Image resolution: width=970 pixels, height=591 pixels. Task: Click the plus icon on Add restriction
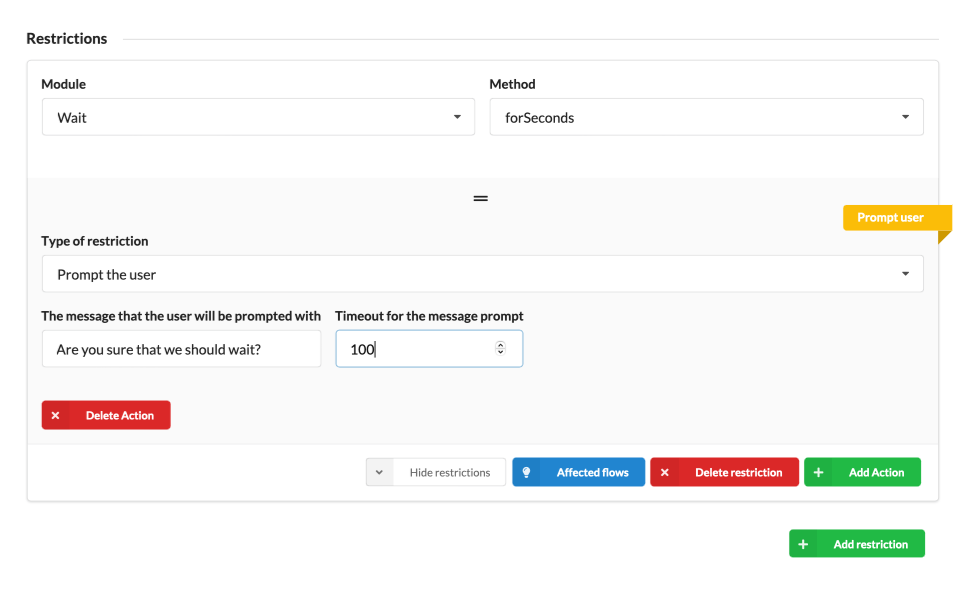(803, 544)
